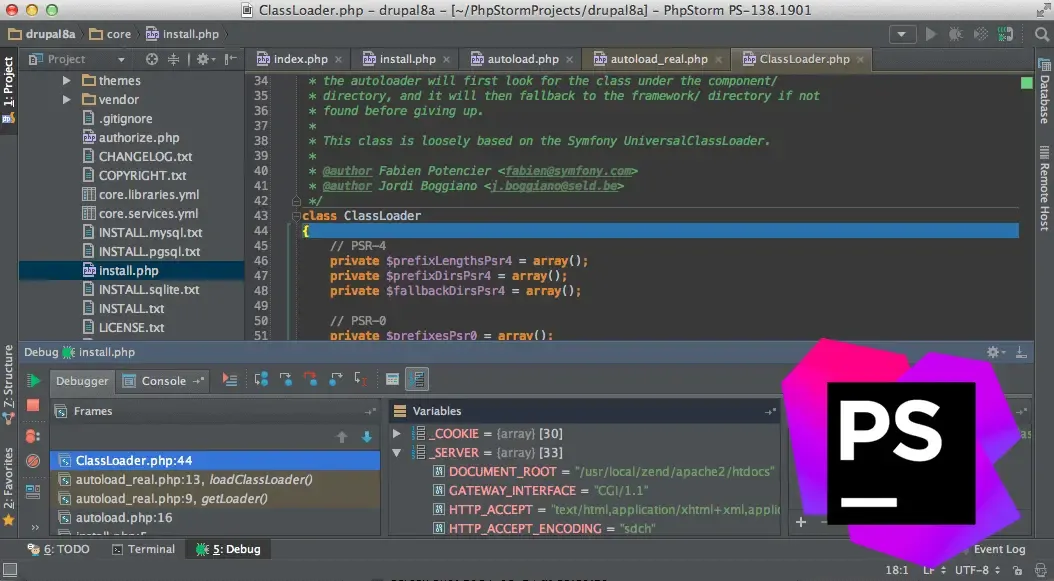Image resolution: width=1054 pixels, height=581 pixels.
Task: Click the Run icon in top toolbar
Action: (931, 34)
